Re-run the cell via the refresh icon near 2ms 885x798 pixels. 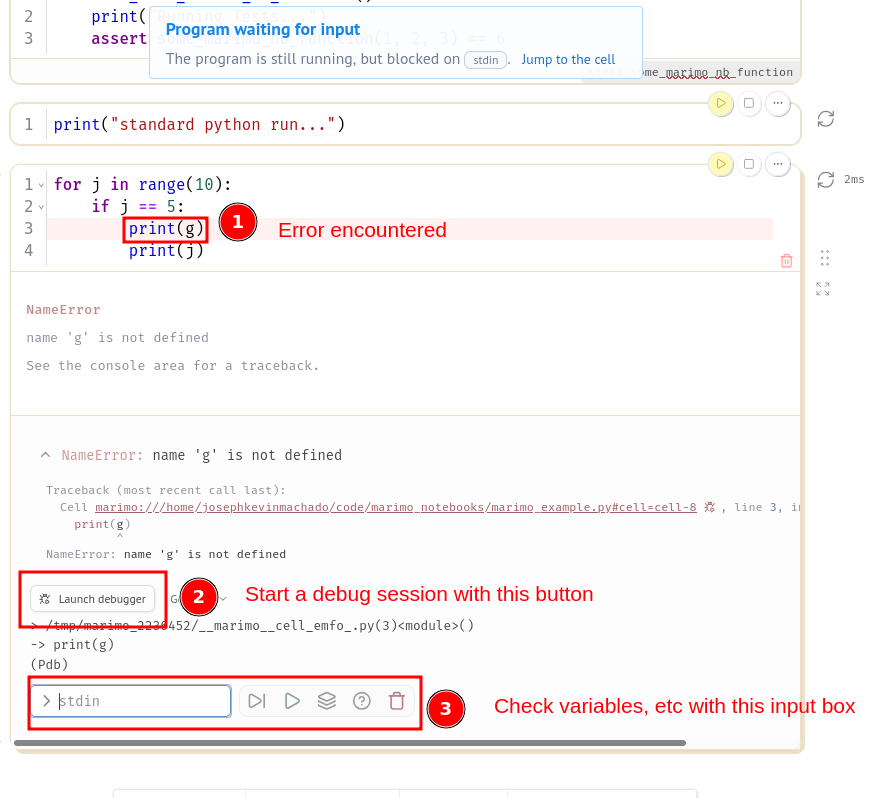(x=826, y=179)
